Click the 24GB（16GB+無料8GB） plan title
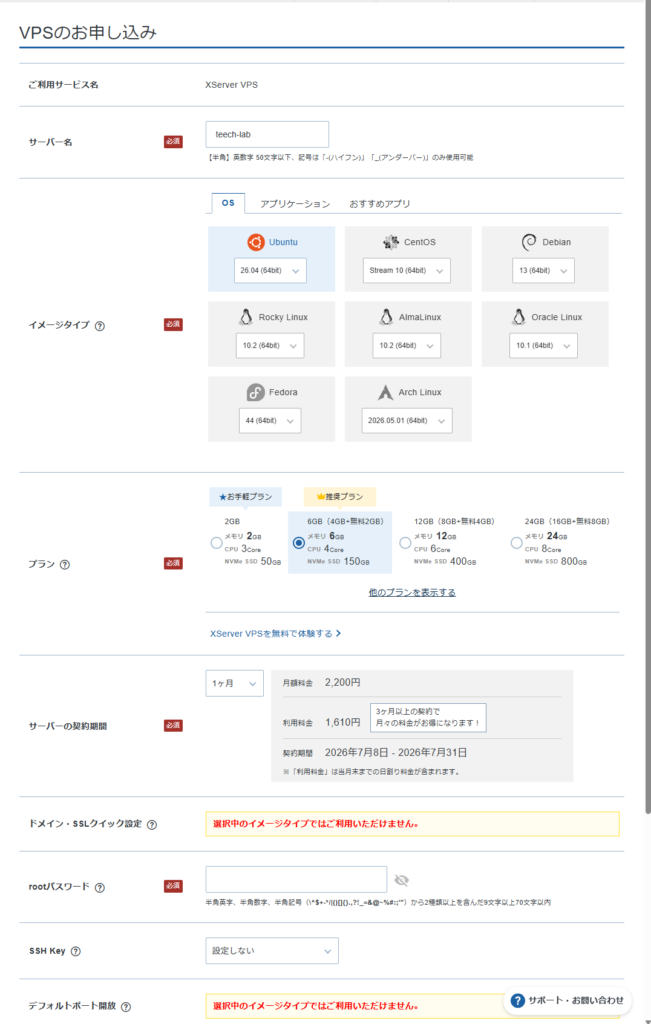The image size is (651, 1024). click(567, 522)
